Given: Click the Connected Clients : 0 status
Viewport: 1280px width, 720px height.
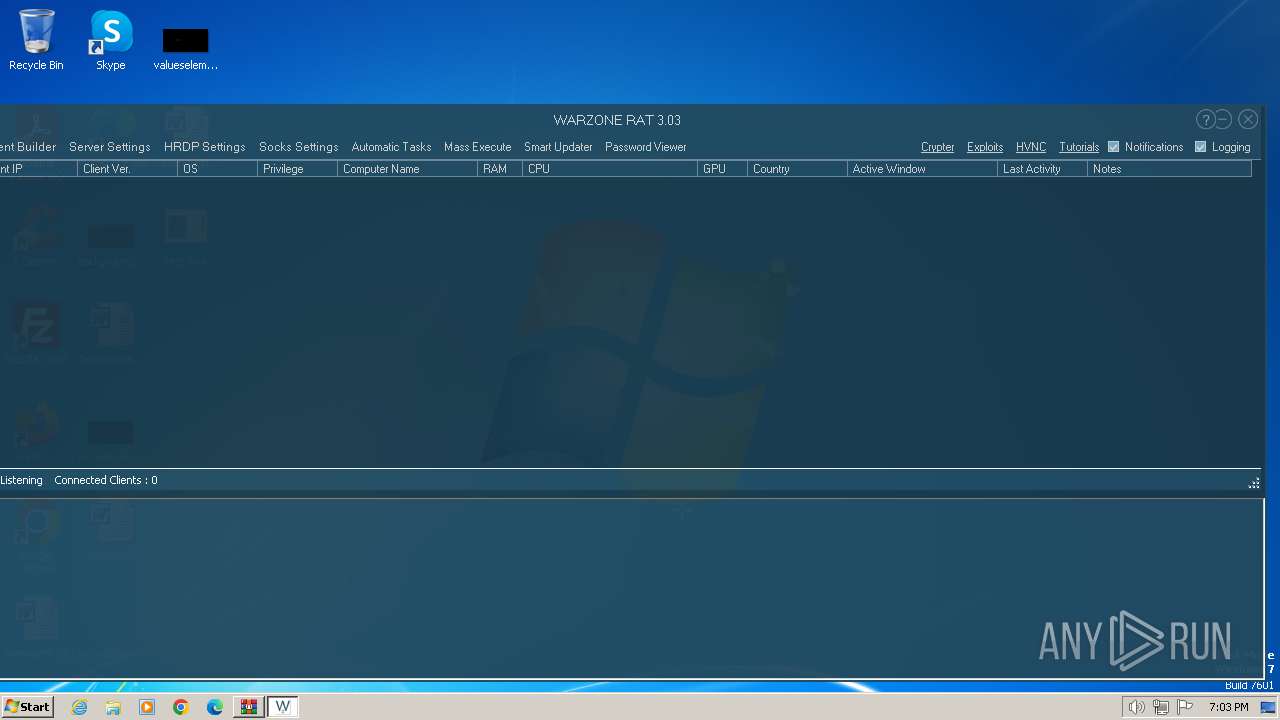Looking at the screenshot, I should [x=105, y=480].
